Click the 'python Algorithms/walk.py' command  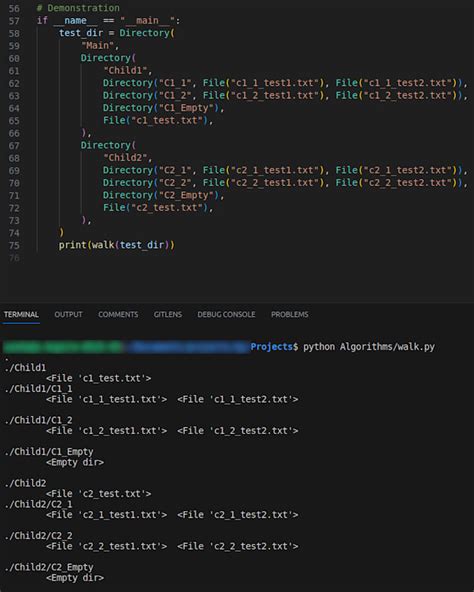pos(369,347)
